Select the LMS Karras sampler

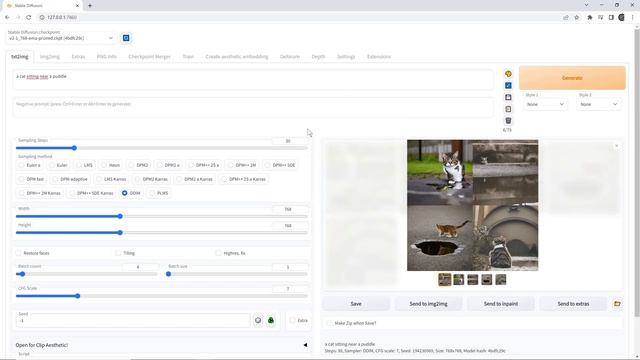point(111,179)
